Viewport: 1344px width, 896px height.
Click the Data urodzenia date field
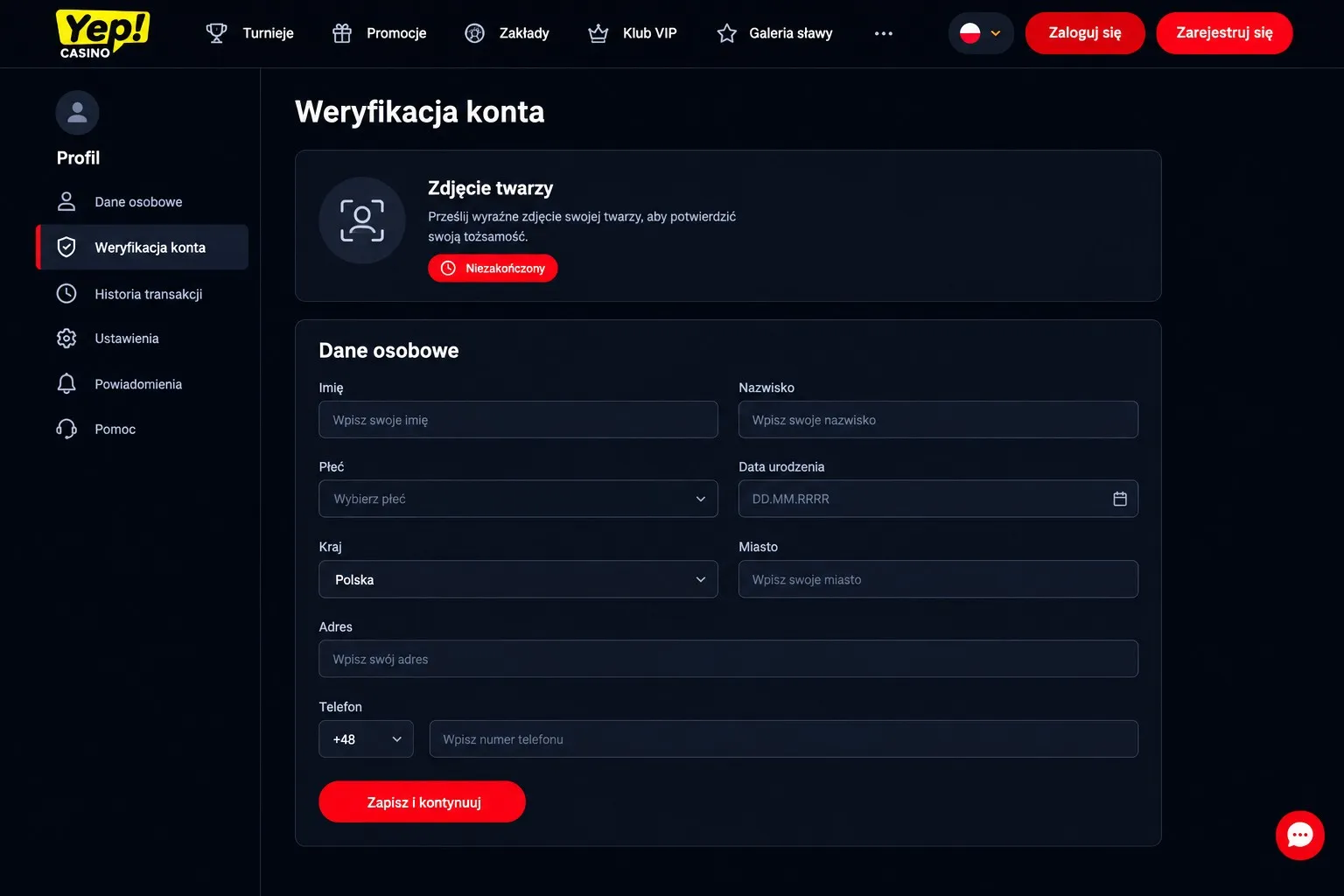938,499
